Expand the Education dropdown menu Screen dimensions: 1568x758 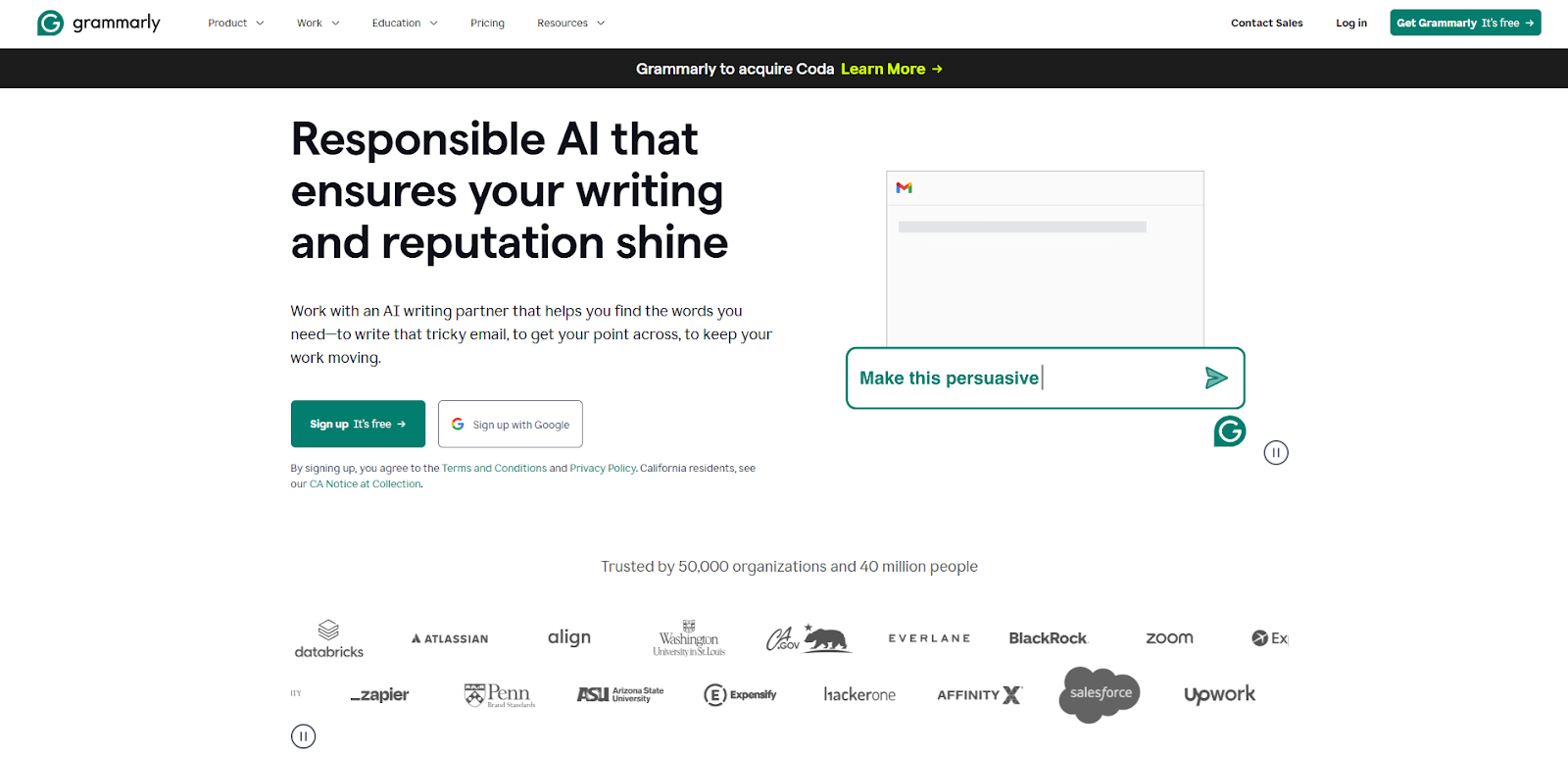pyautogui.click(x=405, y=23)
